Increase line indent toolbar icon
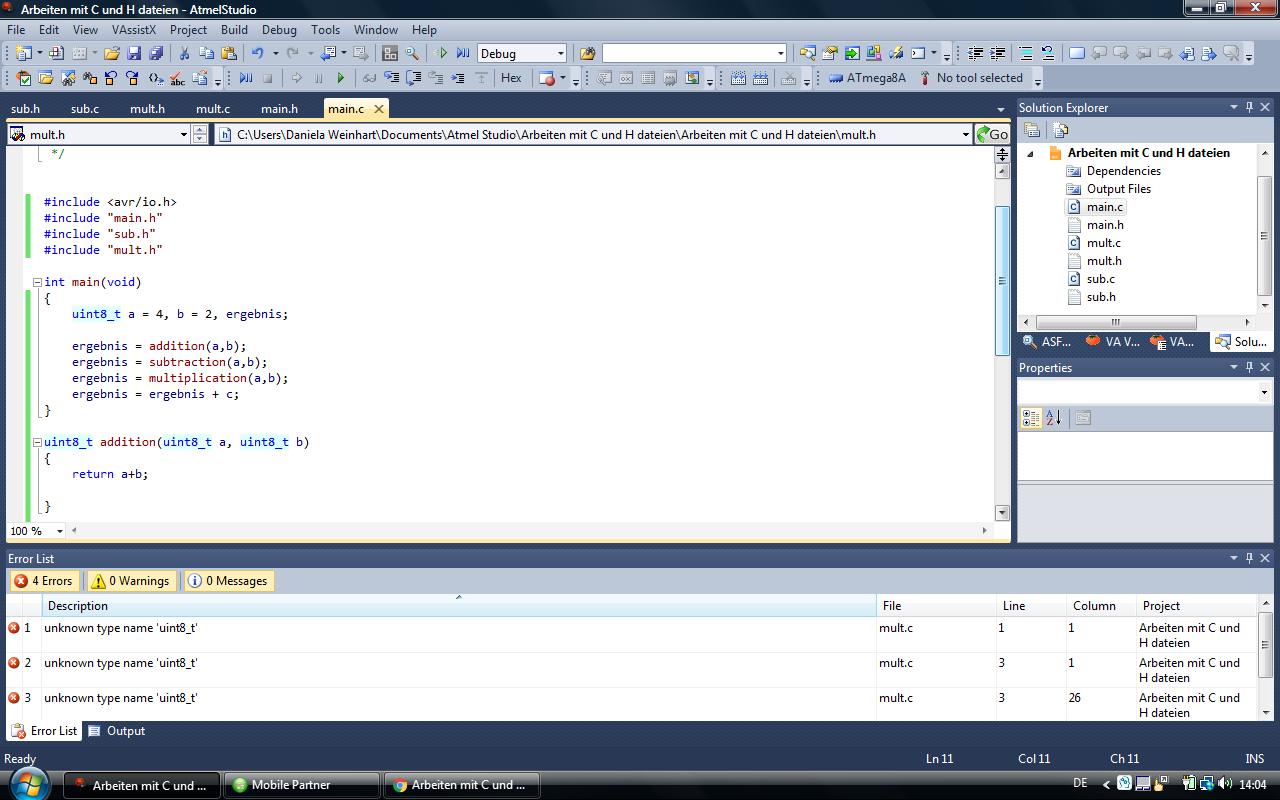Image resolution: width=1280 pixels, height=800 pixels. [997, 53]
